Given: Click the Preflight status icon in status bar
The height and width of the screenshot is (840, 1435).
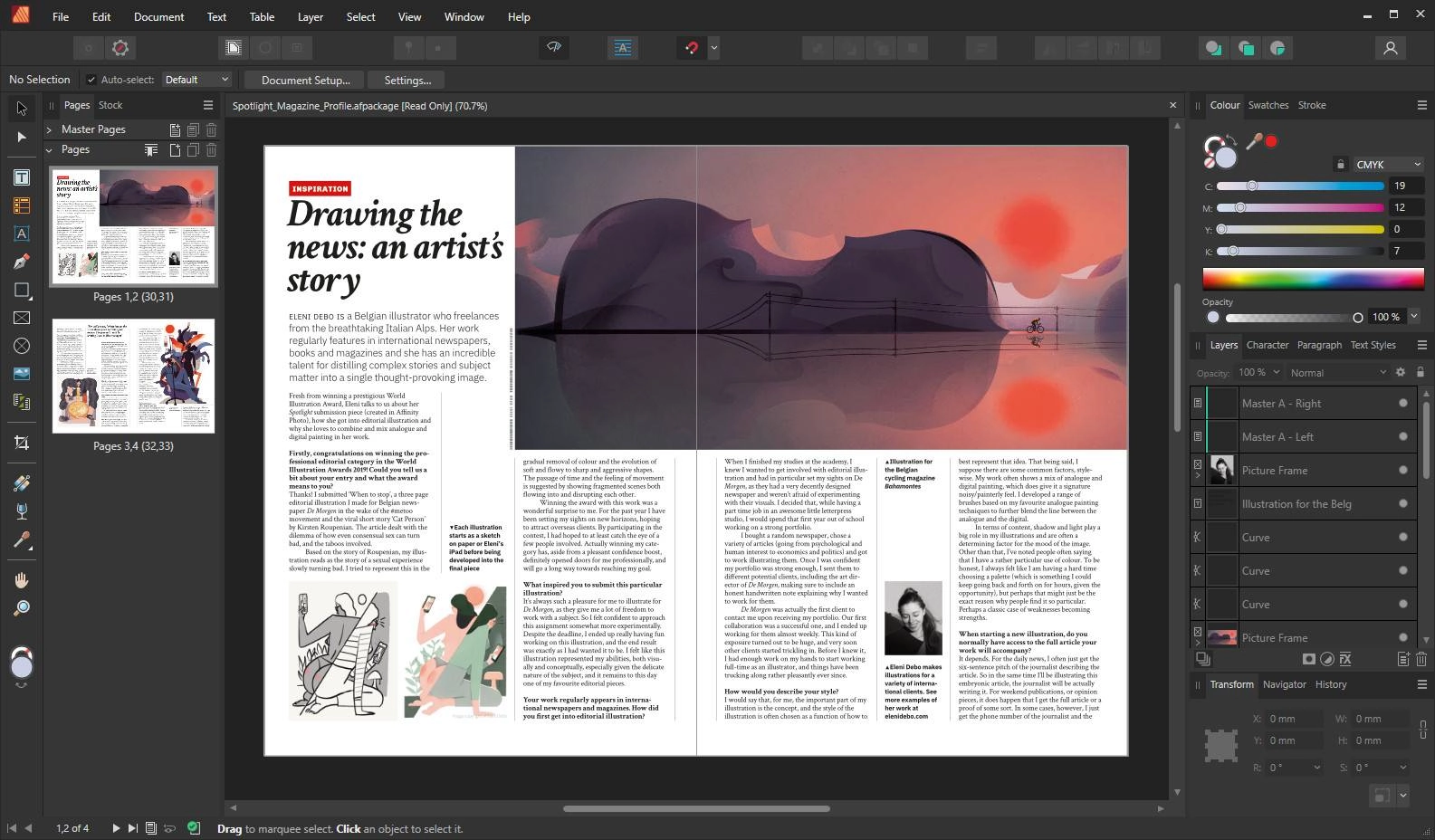Looking at the screenshot, I should pyautogui.click(x=193, y=827).
